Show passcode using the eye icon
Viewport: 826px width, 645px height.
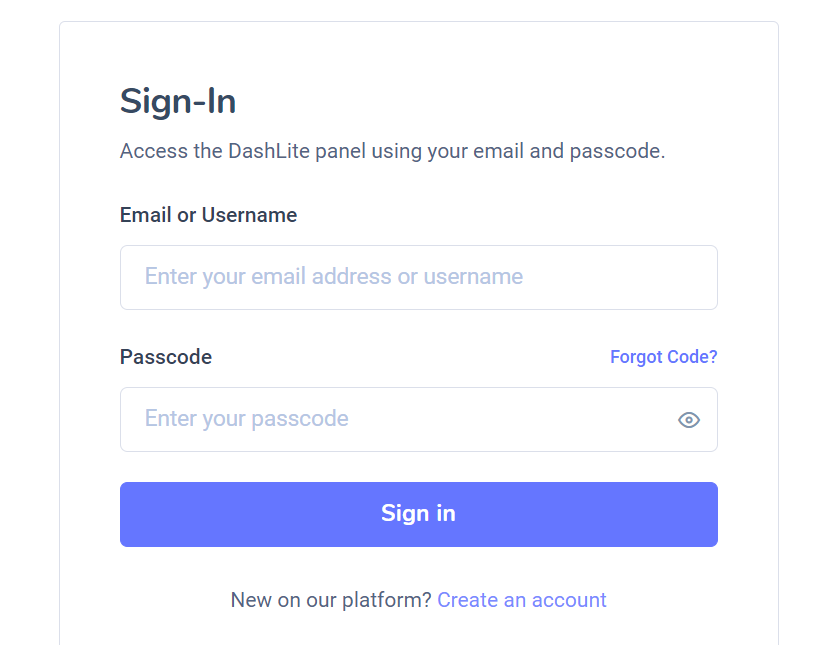pos(688,420)
